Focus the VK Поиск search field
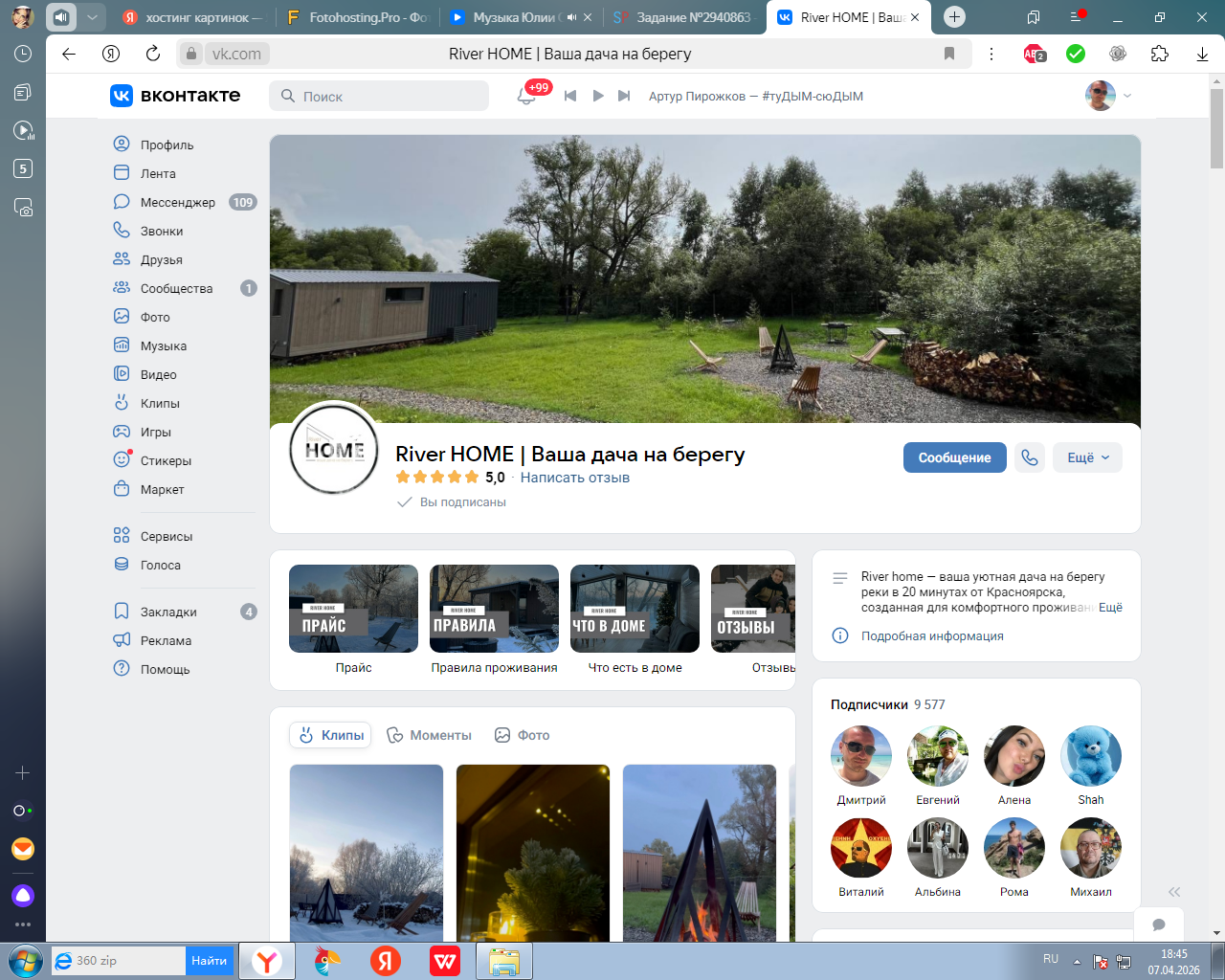This screenshot has width=1225, height=980. pyautogui.click(x=379, y=96)
